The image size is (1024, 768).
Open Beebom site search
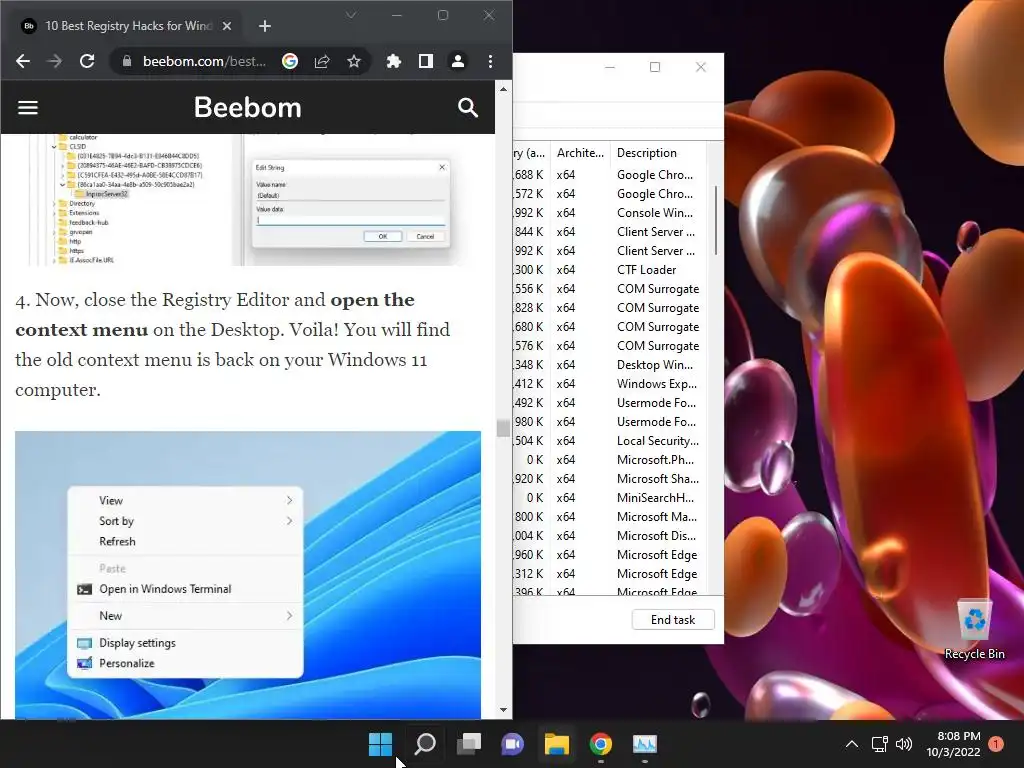click(x=468, y=107)
